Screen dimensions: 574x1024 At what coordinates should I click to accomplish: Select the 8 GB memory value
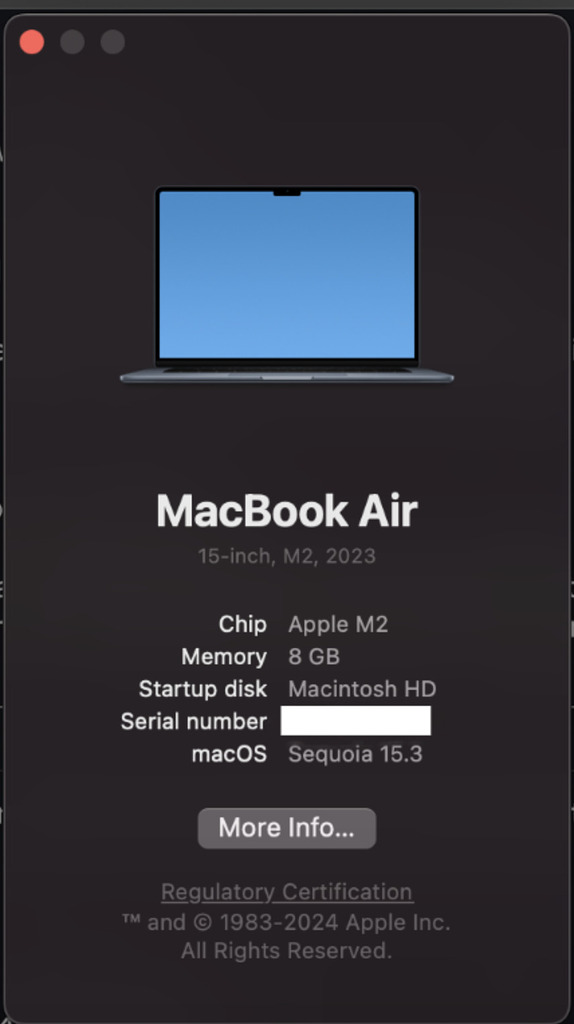314,656
